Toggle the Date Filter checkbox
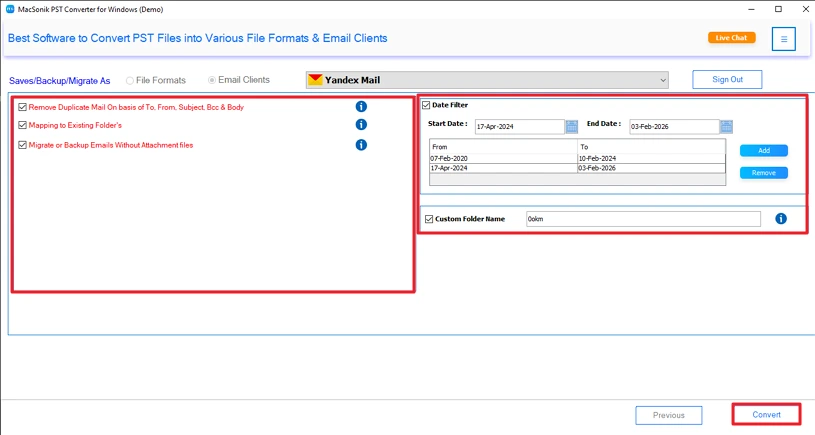Screen dimensions: 815x435 click(x=426, y=105)
